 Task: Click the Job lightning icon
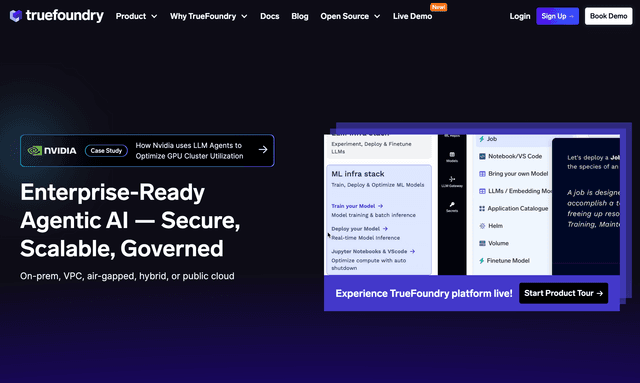[482, 139]
